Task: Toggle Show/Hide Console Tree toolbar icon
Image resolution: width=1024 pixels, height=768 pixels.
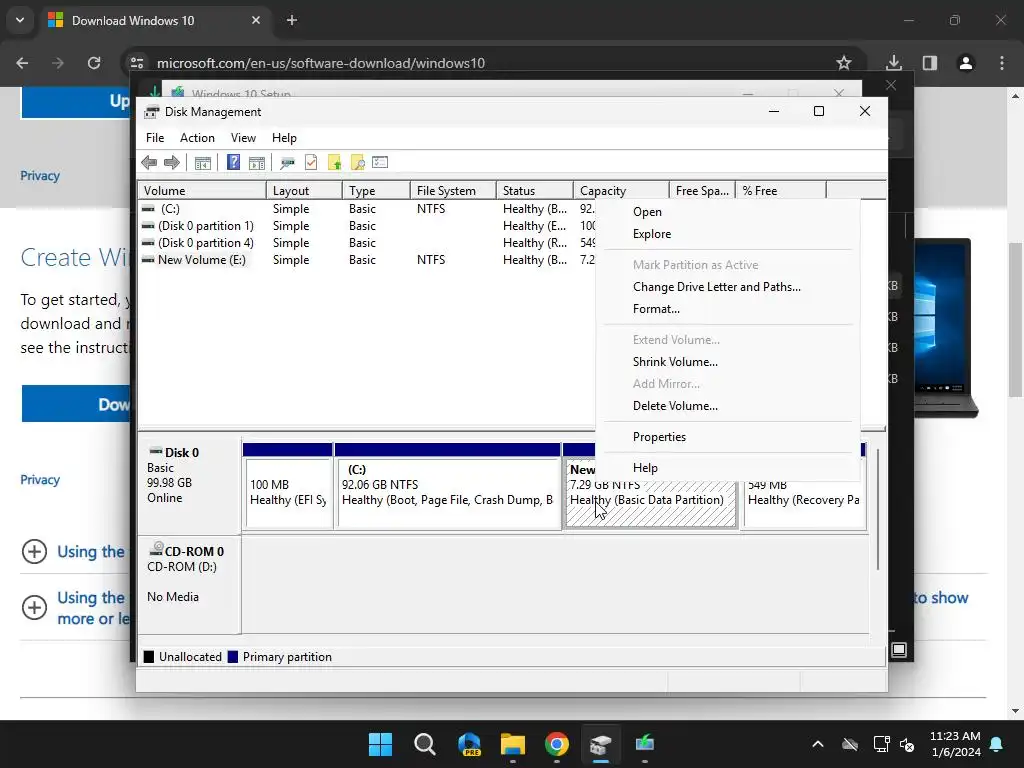Action: [202, 163]
